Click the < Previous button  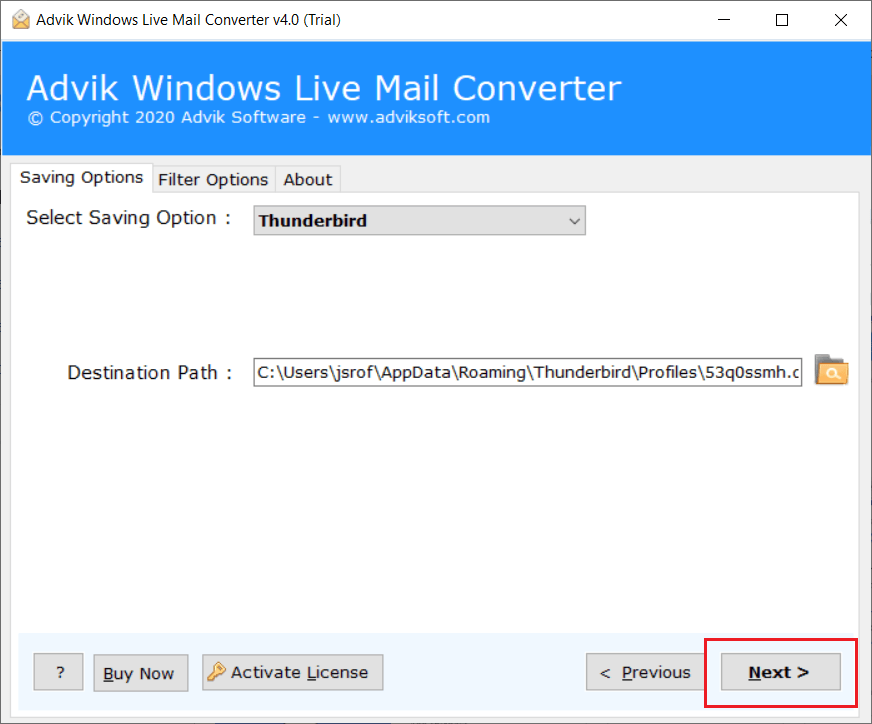(646, 672)
